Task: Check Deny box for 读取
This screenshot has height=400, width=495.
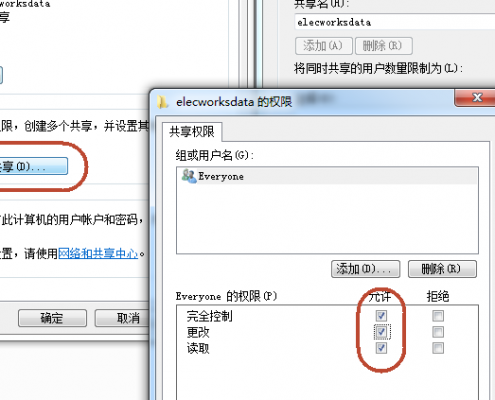Action: pyautogui.click(x=438, y=348)
